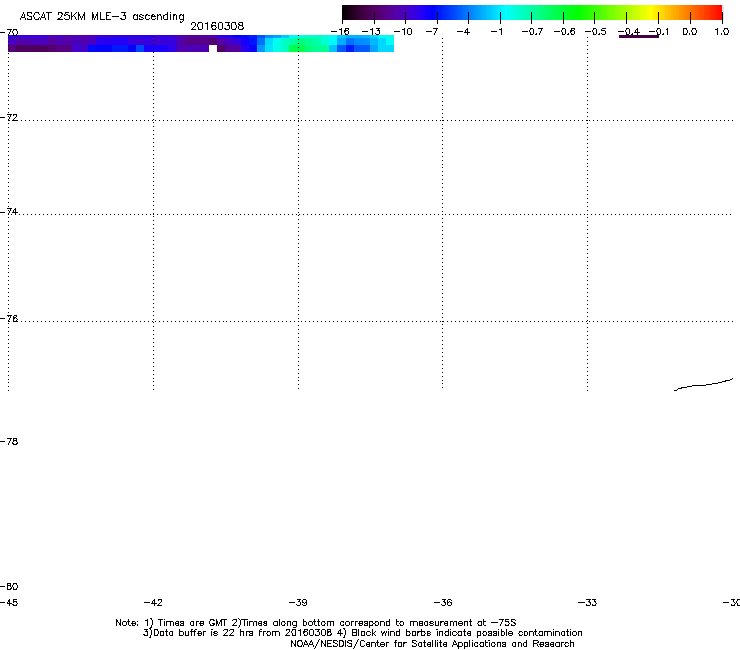Select the -39 longitude label
Viewport: 740px width, 650px height.
298,602
